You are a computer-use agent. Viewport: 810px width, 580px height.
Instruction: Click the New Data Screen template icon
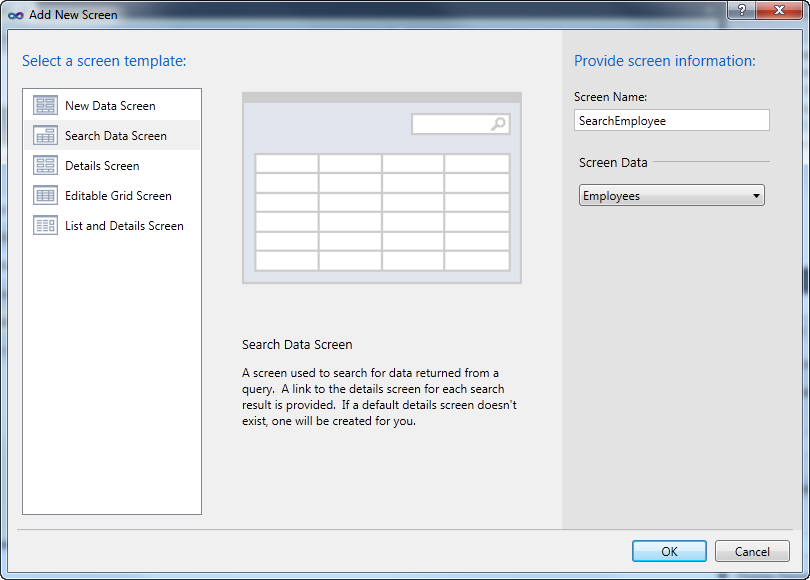click(45, 105)
